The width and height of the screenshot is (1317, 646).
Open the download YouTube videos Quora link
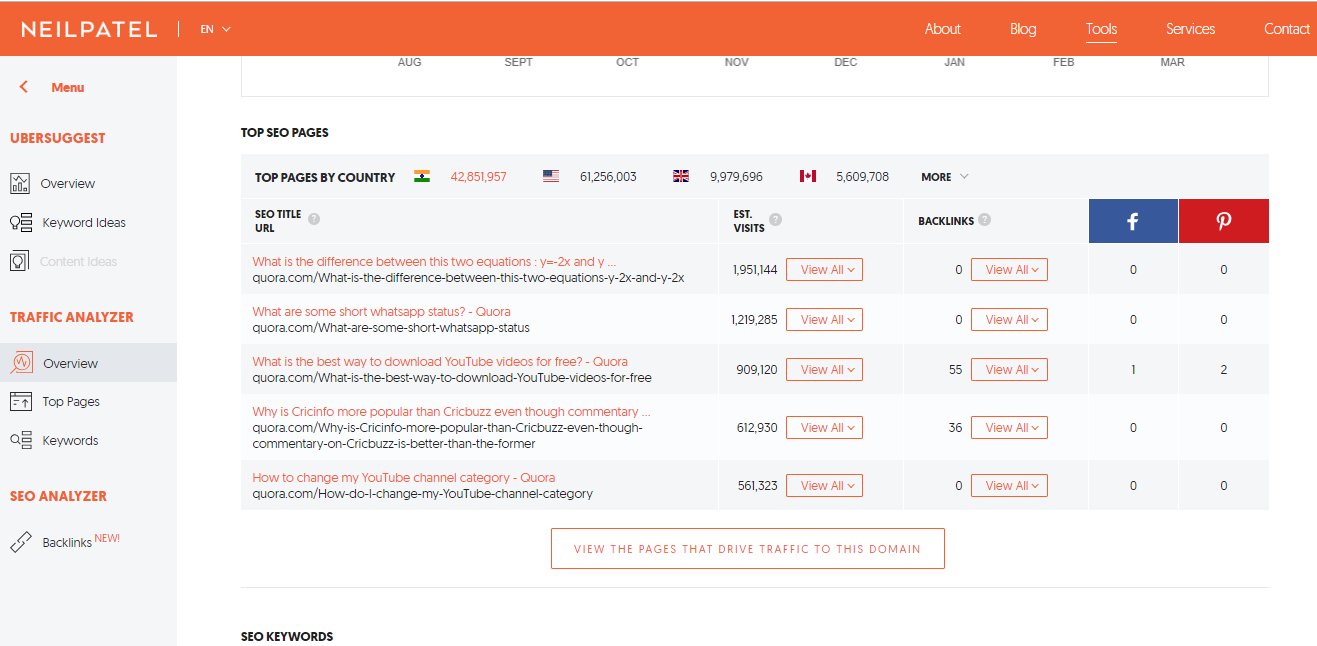(x=440, y=362)
